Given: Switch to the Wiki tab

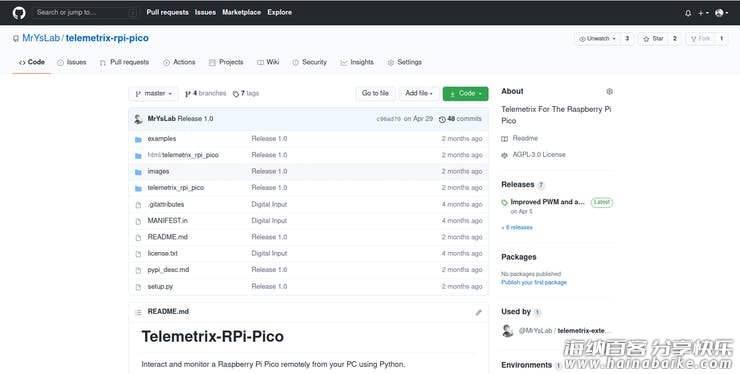Looking at the screenshot, I should [268, 62].
